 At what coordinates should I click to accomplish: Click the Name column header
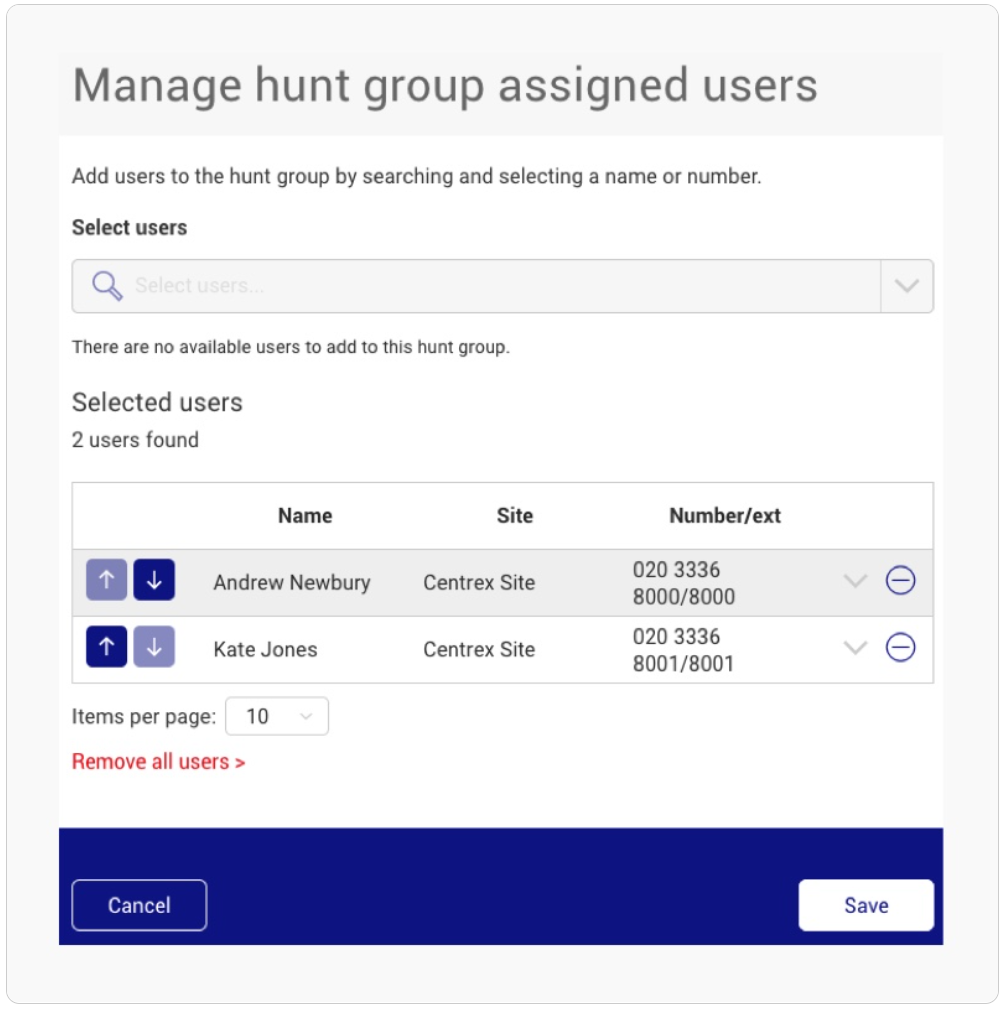click(x=305, y=516)
